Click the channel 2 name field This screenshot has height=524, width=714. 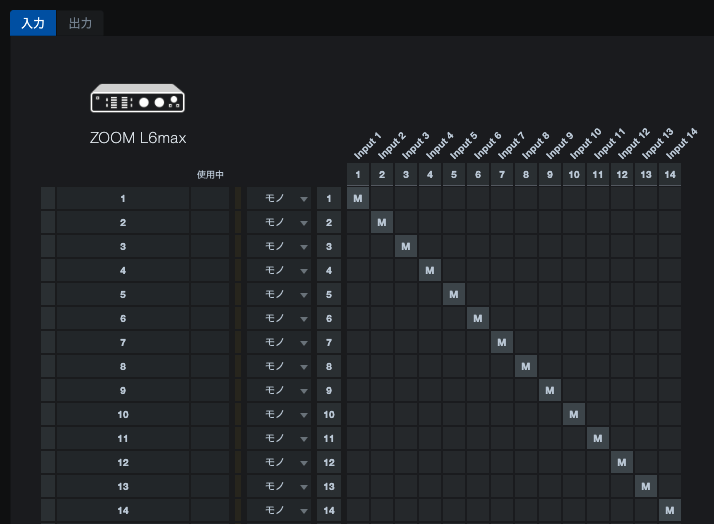click(x=122, y=223)
